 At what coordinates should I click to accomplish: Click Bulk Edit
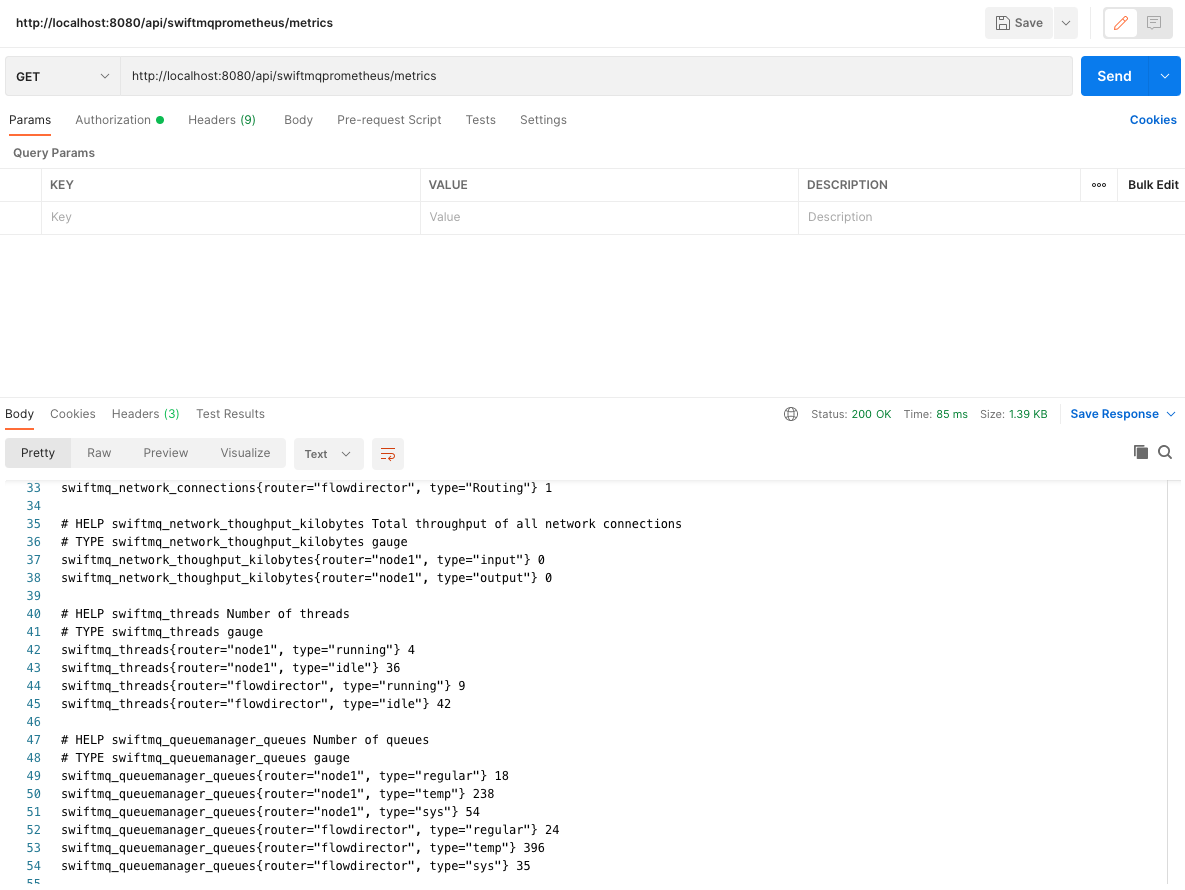[x=1152, y=185]
